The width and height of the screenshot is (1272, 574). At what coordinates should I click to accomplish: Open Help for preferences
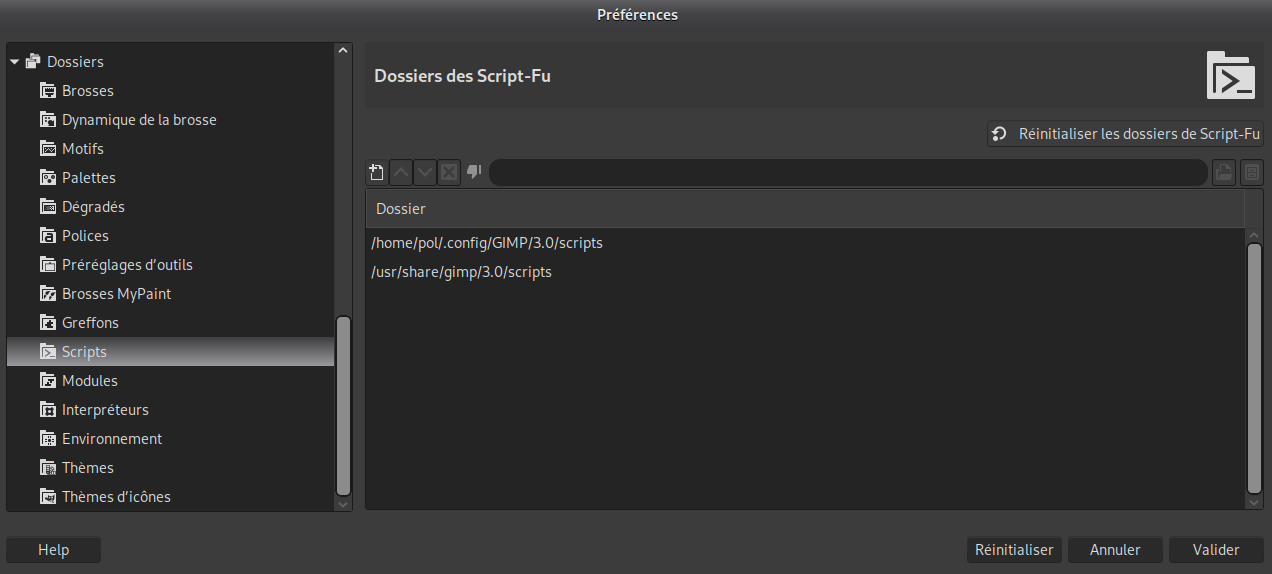point(53,550)
